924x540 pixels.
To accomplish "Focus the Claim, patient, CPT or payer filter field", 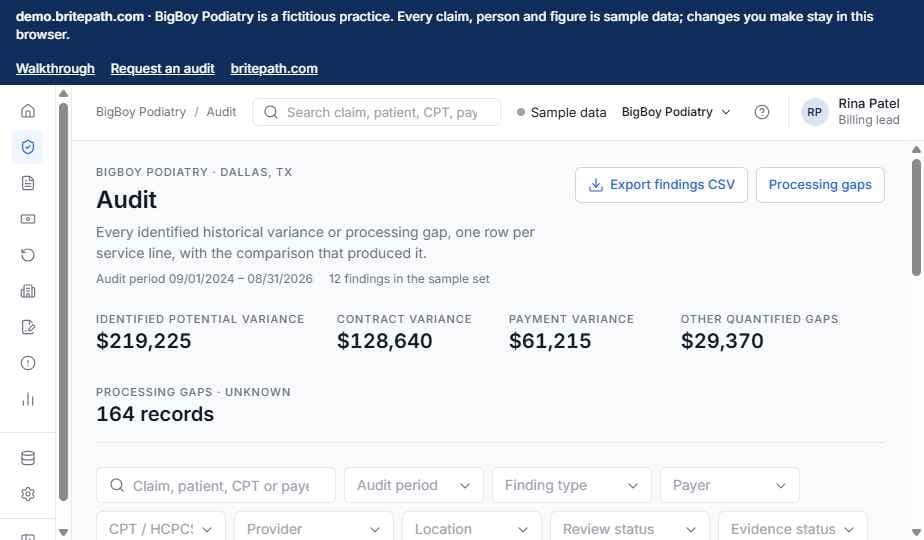I will coord(216,485).
